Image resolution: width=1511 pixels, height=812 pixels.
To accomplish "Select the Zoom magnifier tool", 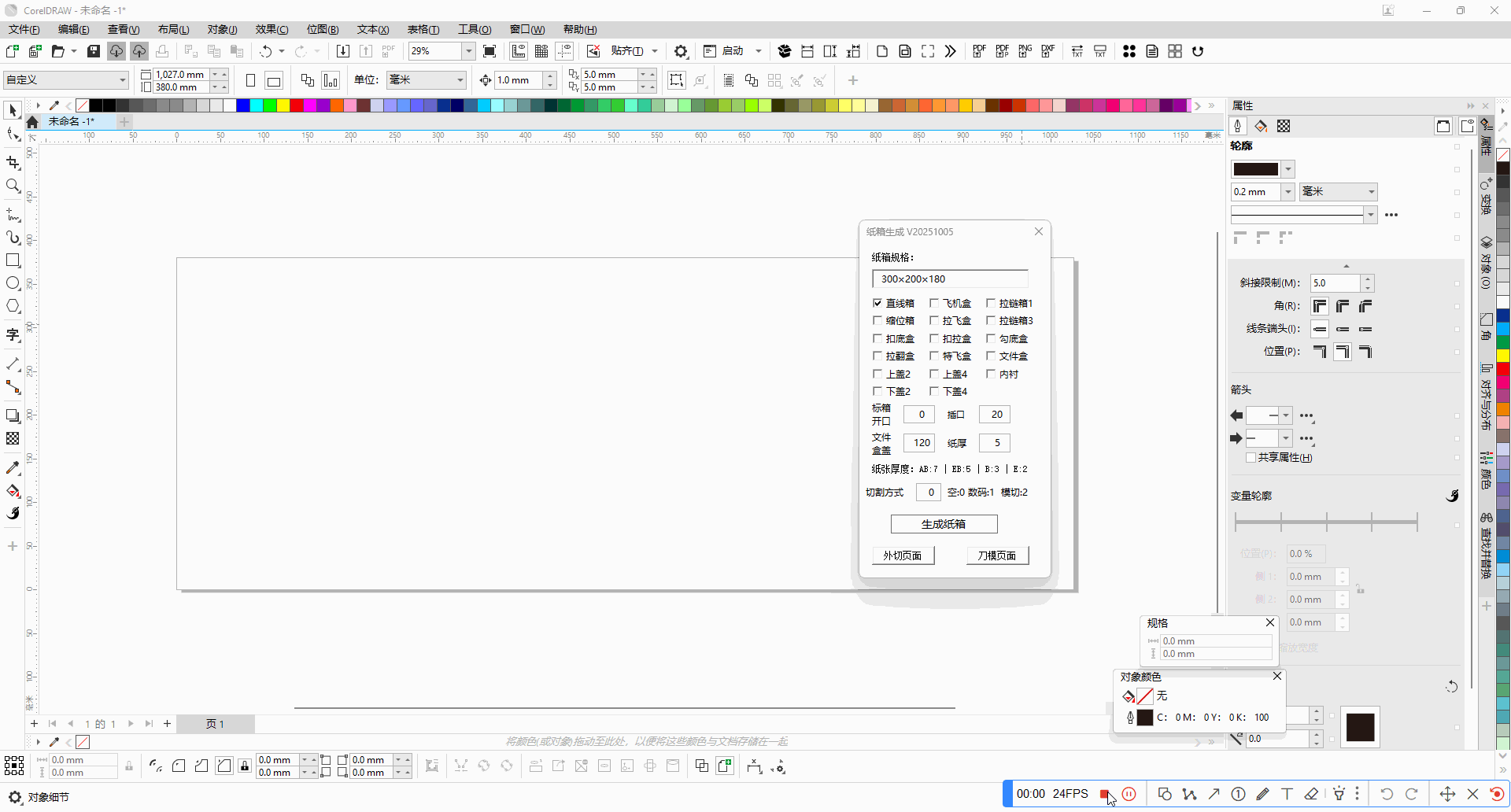I will tap(13, 186).
